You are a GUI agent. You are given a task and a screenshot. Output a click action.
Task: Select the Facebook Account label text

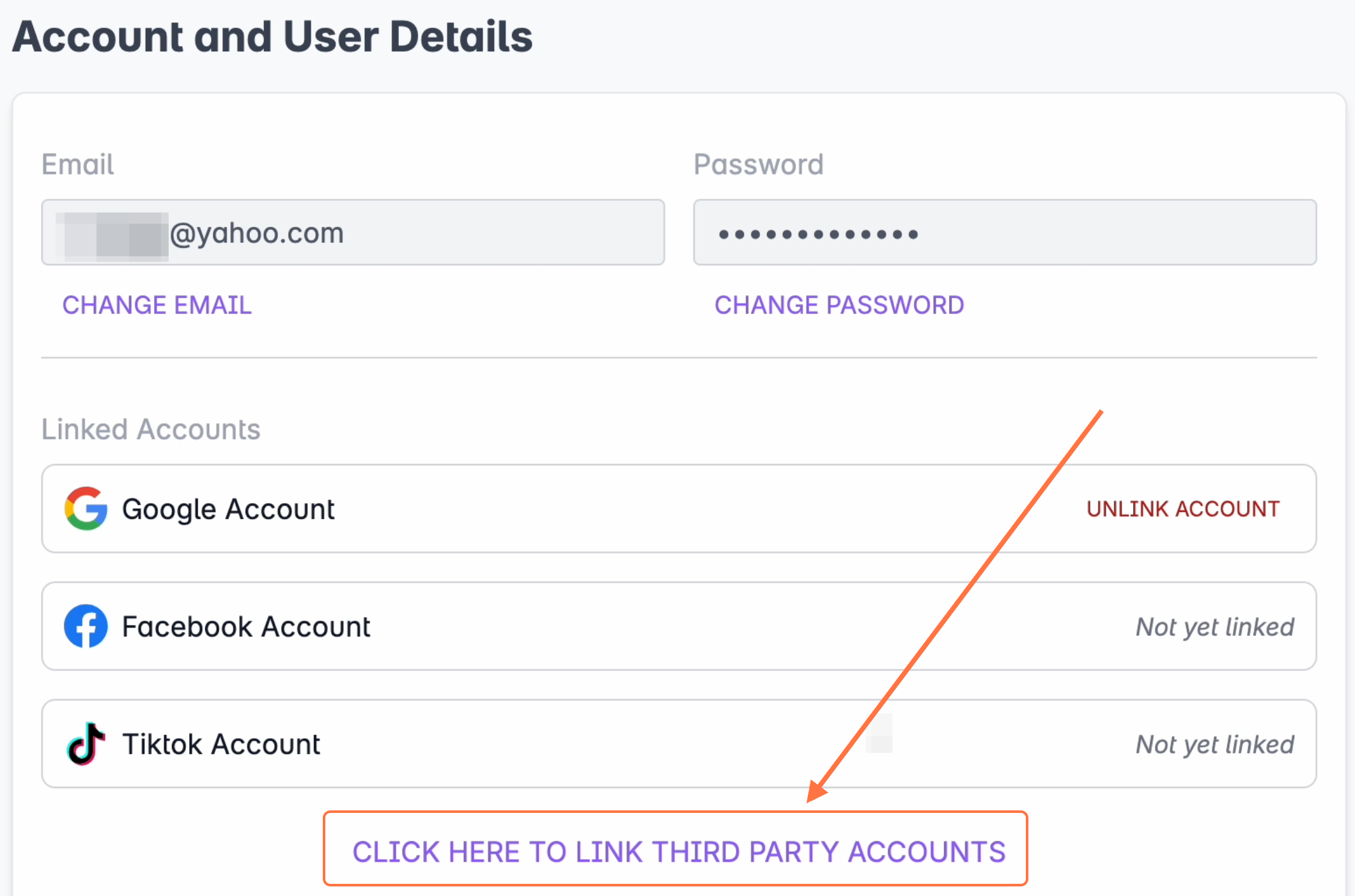coord(246,627)
